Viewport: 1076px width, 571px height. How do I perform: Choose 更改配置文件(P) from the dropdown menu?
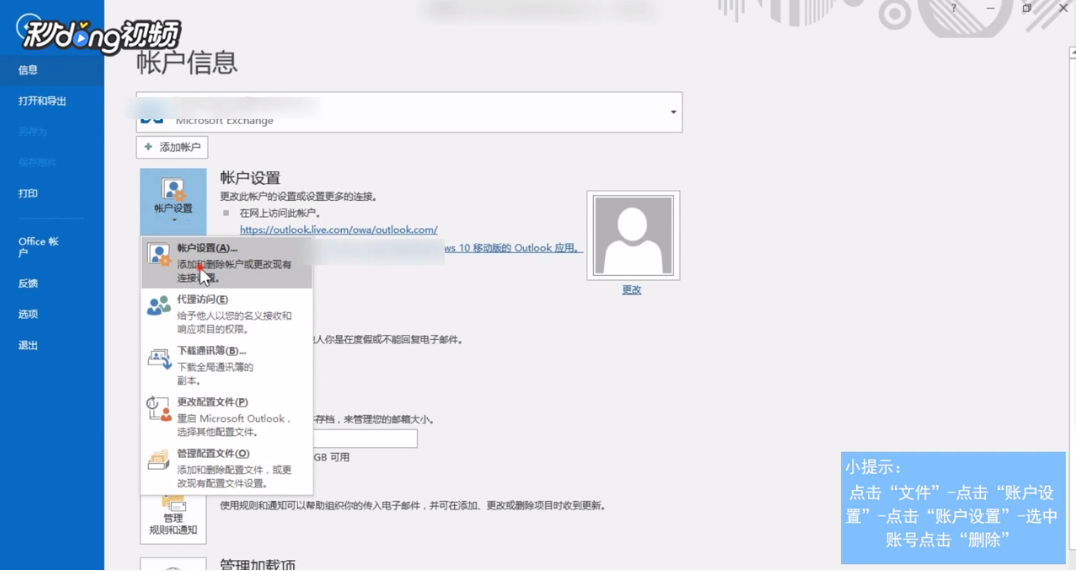(226, 417)
